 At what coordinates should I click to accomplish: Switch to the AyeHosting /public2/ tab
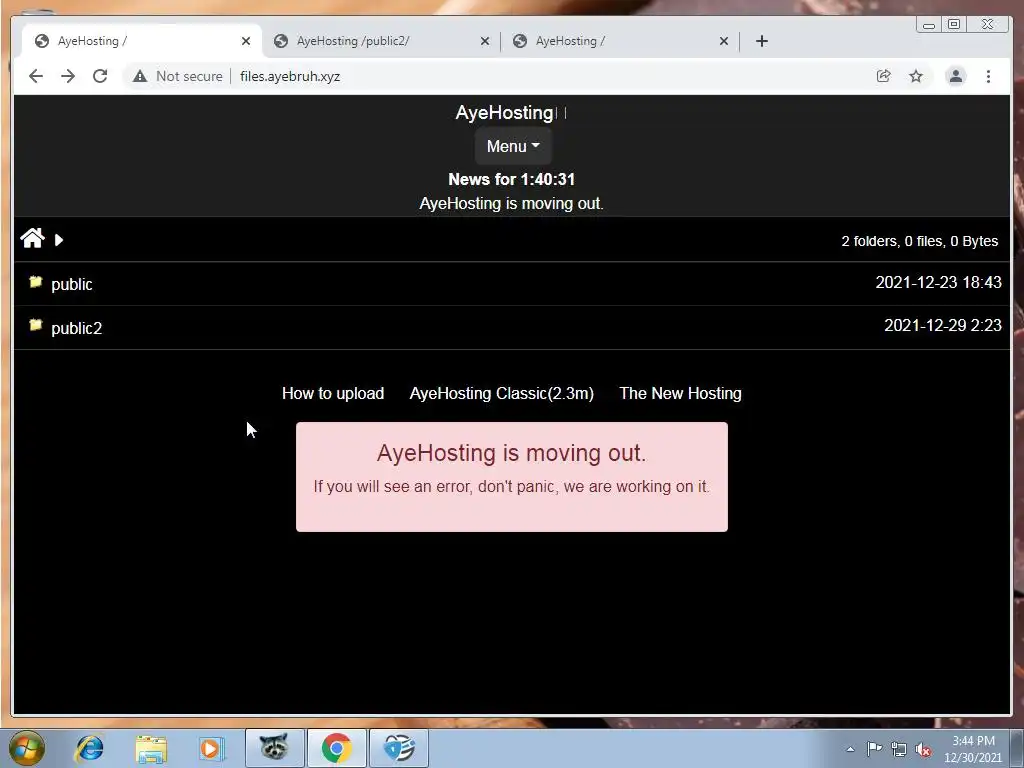point(381,41)
